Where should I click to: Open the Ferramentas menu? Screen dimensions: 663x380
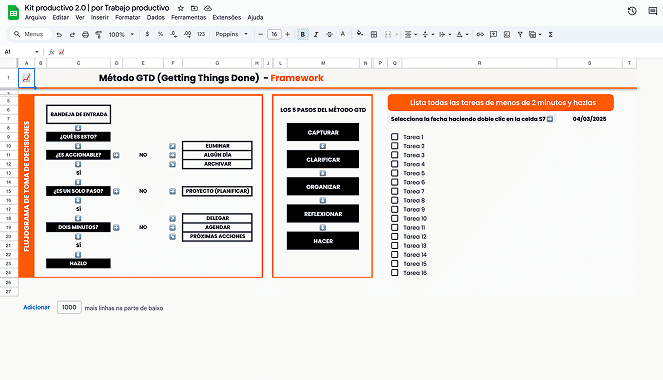coord(189,17)
